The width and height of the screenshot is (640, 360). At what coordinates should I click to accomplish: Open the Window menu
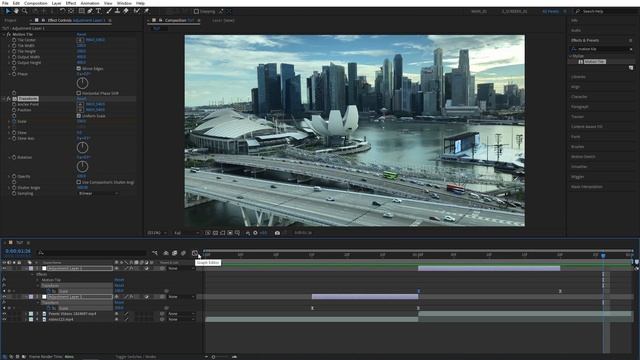click(124, 3)
